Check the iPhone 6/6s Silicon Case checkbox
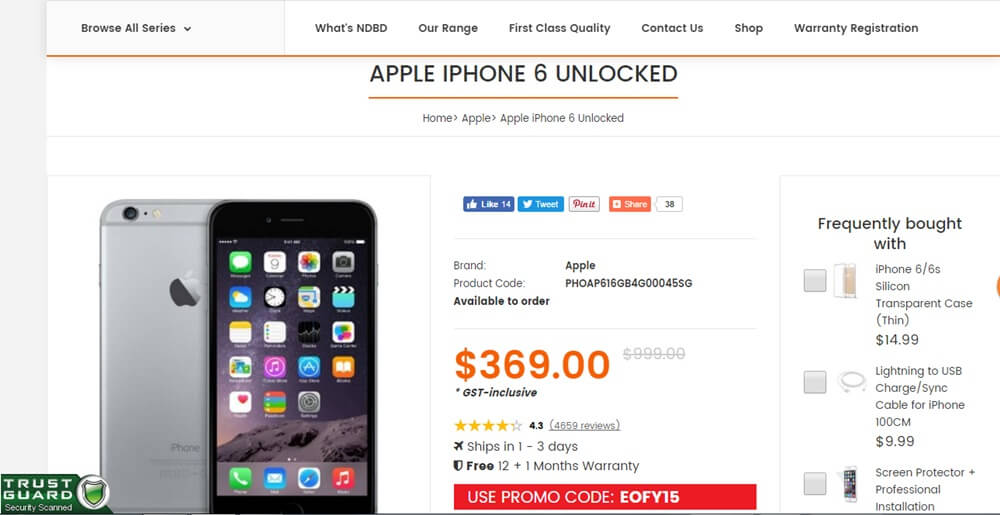Screen dimensions: 1000x515 (x=814, y=280)
